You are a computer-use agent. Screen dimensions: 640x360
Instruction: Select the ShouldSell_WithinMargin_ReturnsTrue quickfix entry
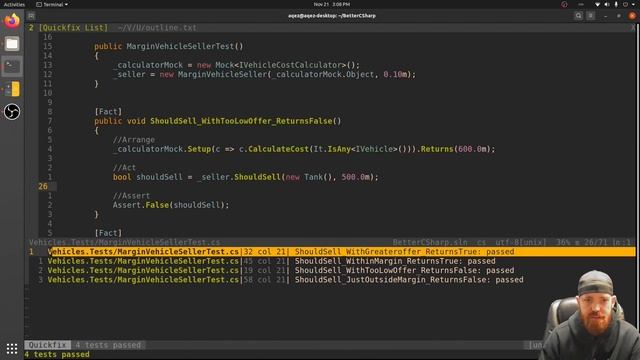tap(271, 261)
